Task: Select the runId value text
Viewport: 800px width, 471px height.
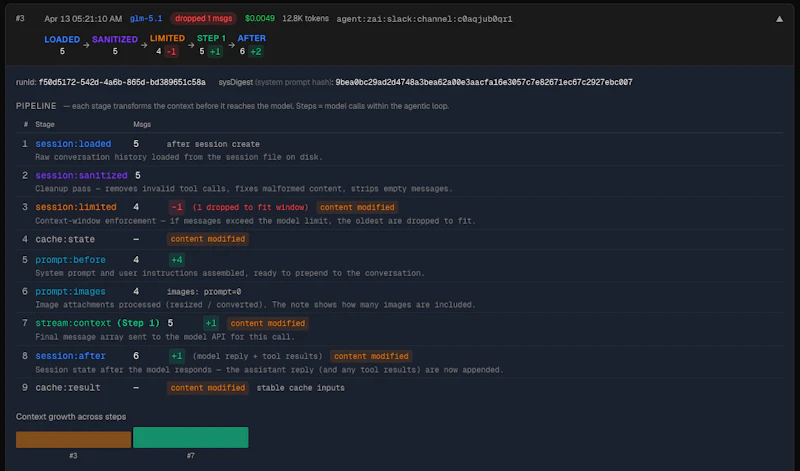Action: click(x=122, y=82)
